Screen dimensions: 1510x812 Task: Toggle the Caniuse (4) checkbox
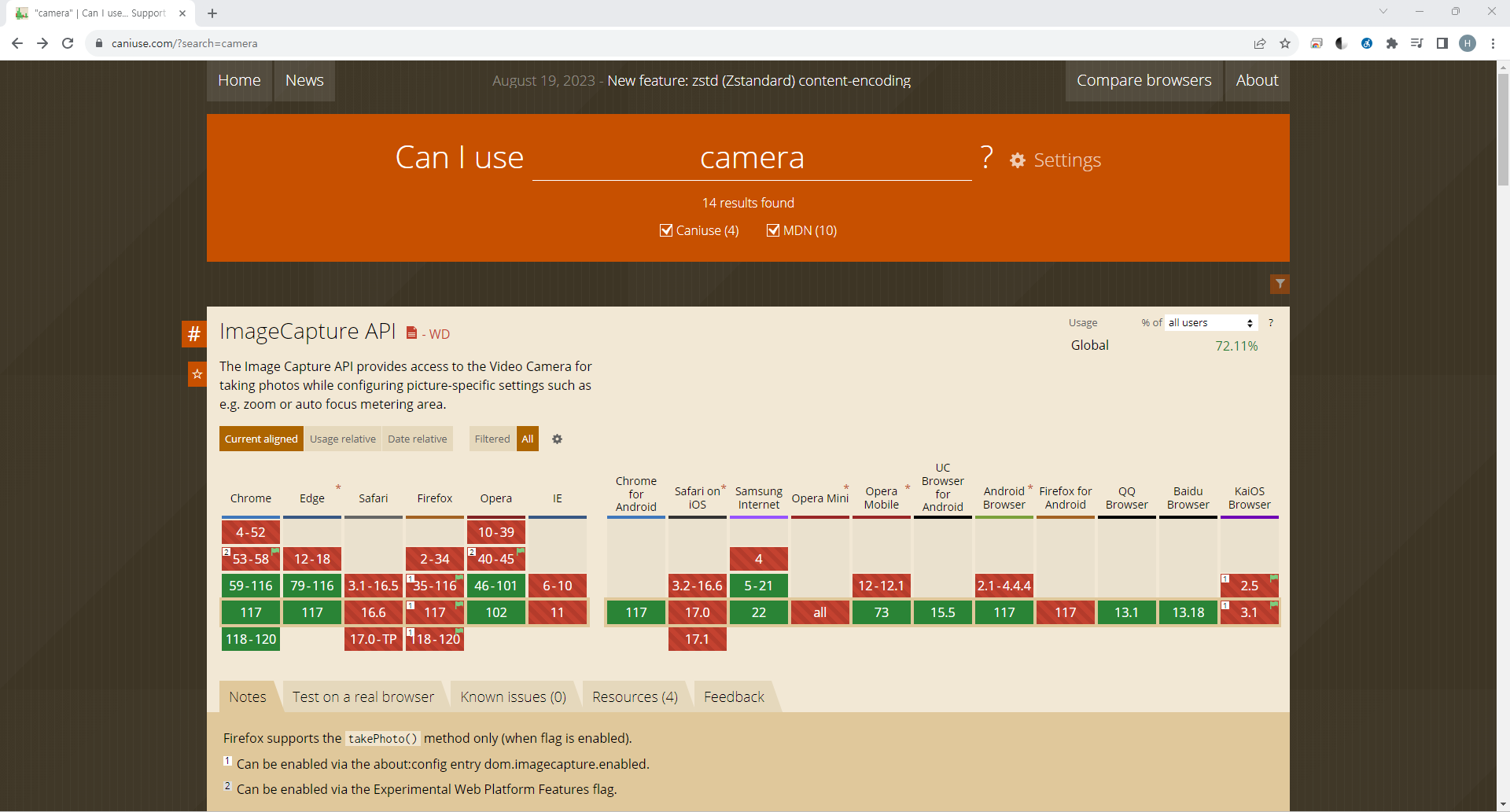[666, 230]
